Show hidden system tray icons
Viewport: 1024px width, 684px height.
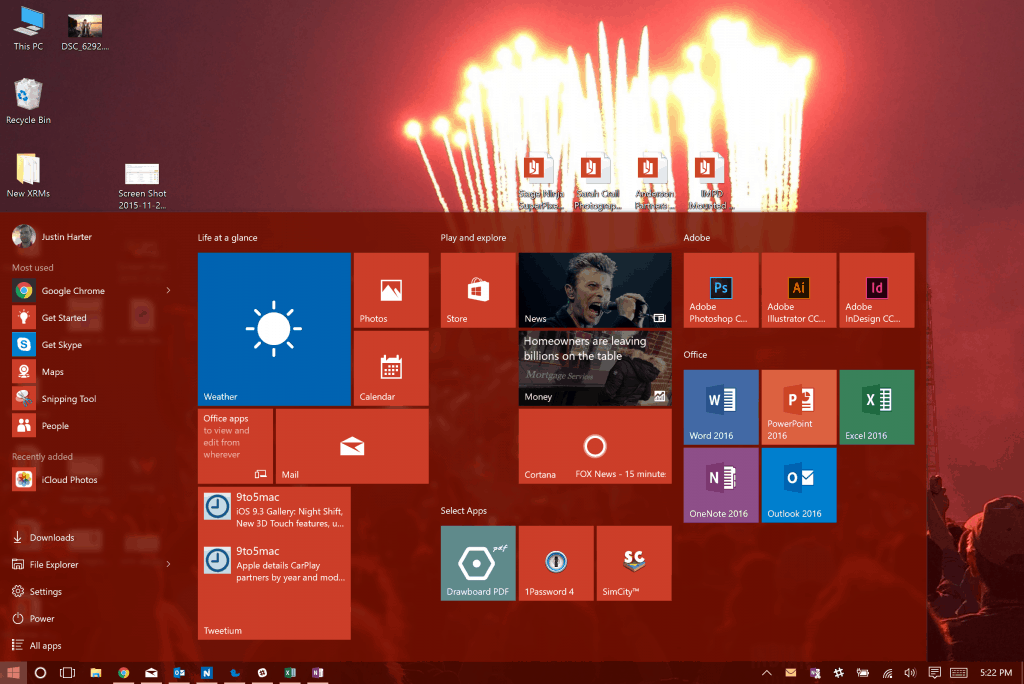tap(767, 673)
